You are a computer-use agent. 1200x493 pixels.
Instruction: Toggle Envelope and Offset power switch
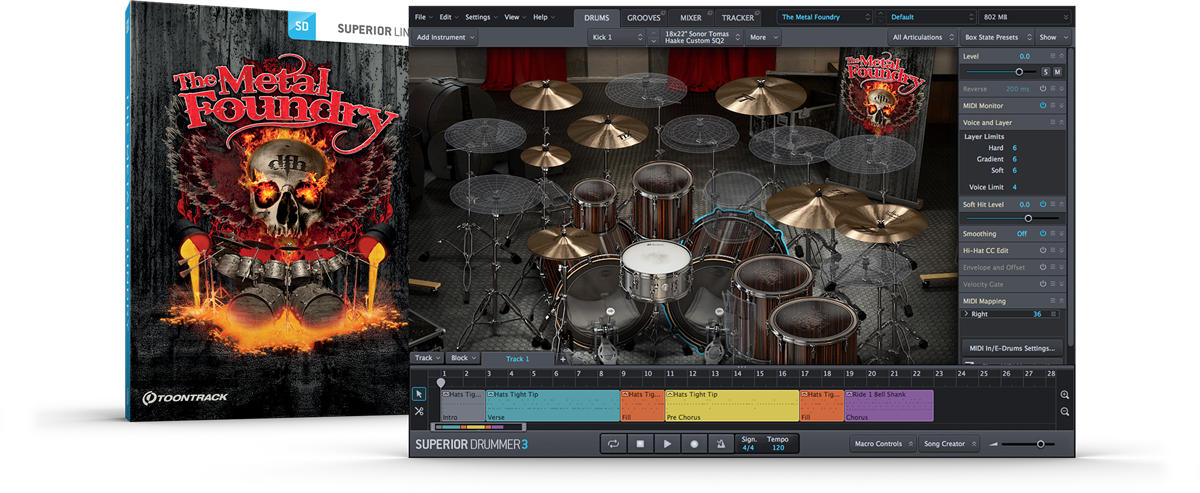1041,267
